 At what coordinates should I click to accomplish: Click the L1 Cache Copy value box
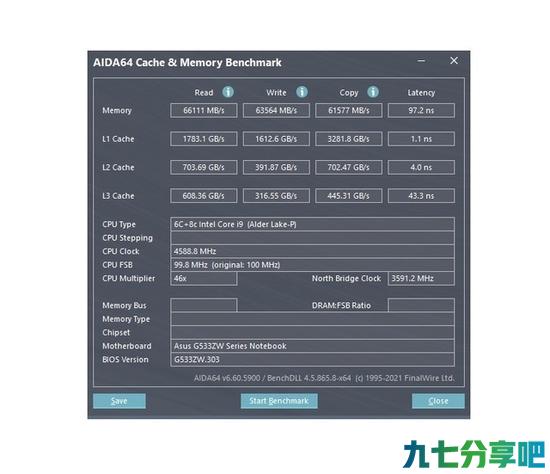pyautogui.click(x=349, y=139)
